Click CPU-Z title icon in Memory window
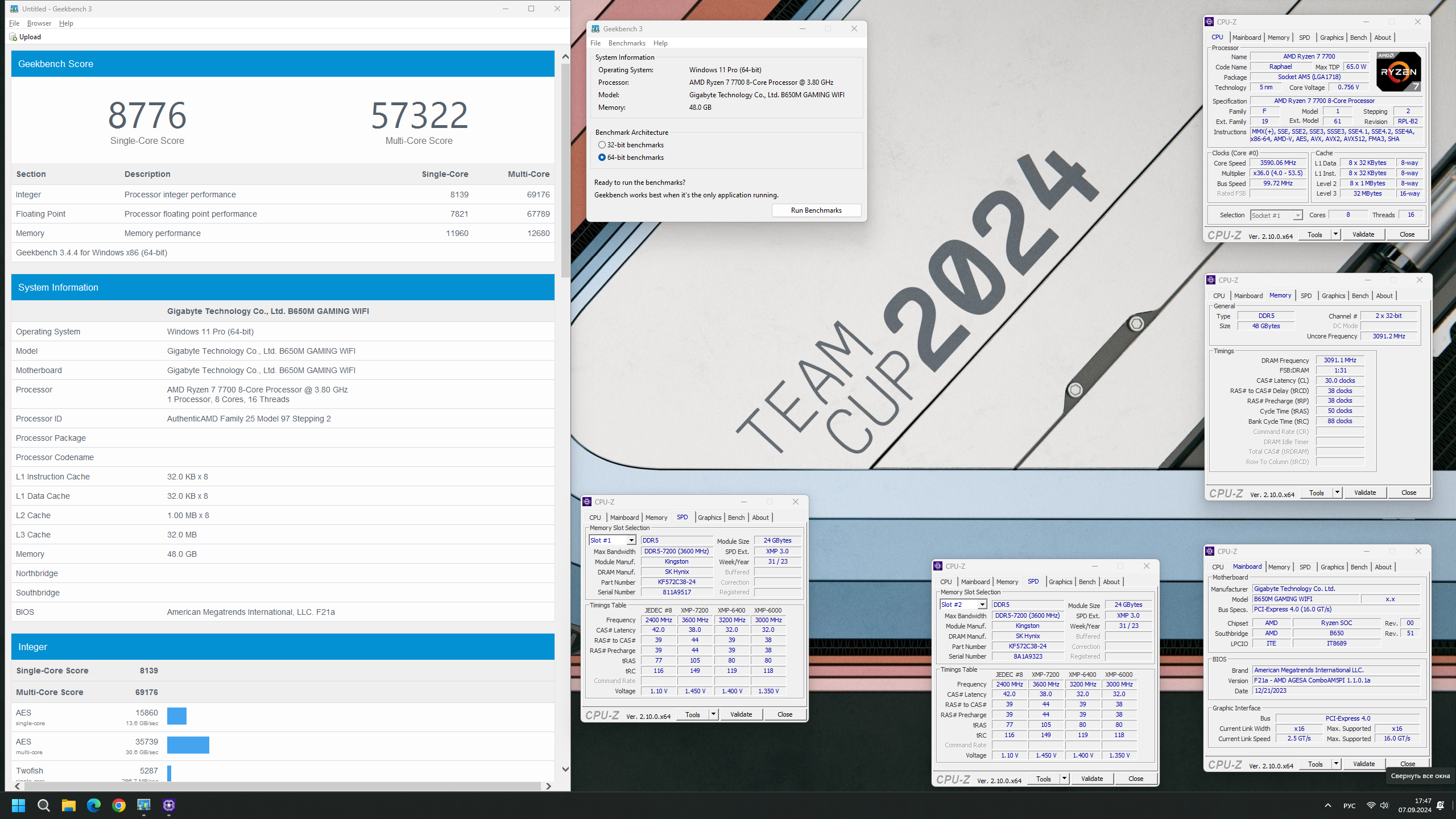Screen dimensions: 1456x819 (1211, 280)
